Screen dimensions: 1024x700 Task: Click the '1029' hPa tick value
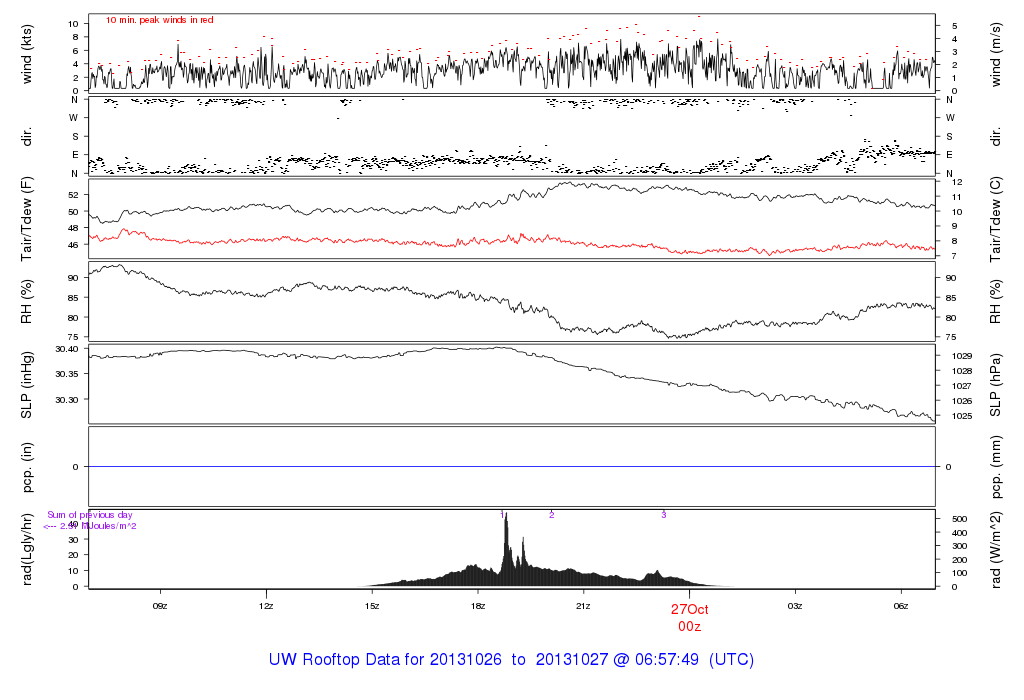coord(962,356)
